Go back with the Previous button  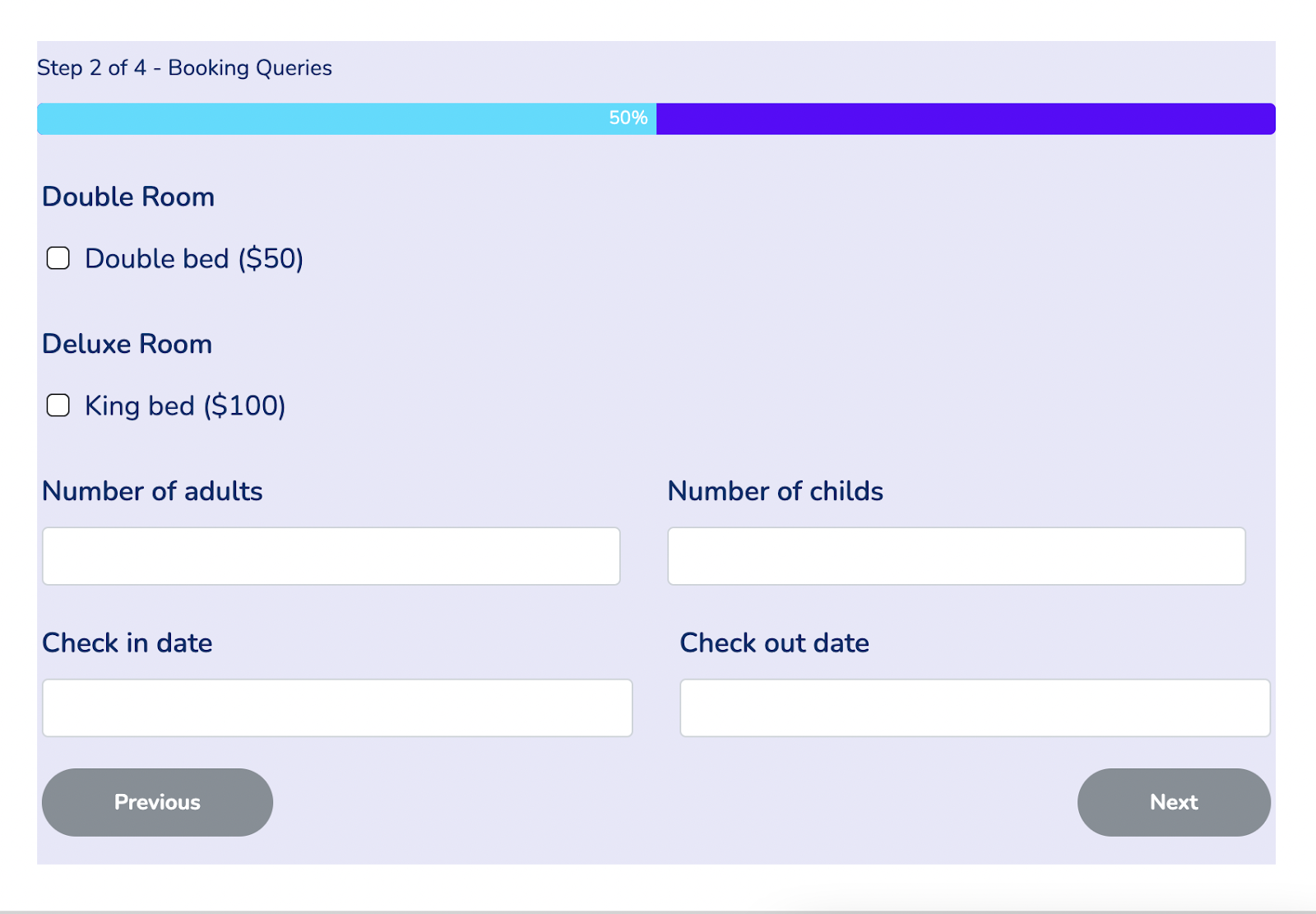pos(157,802)
